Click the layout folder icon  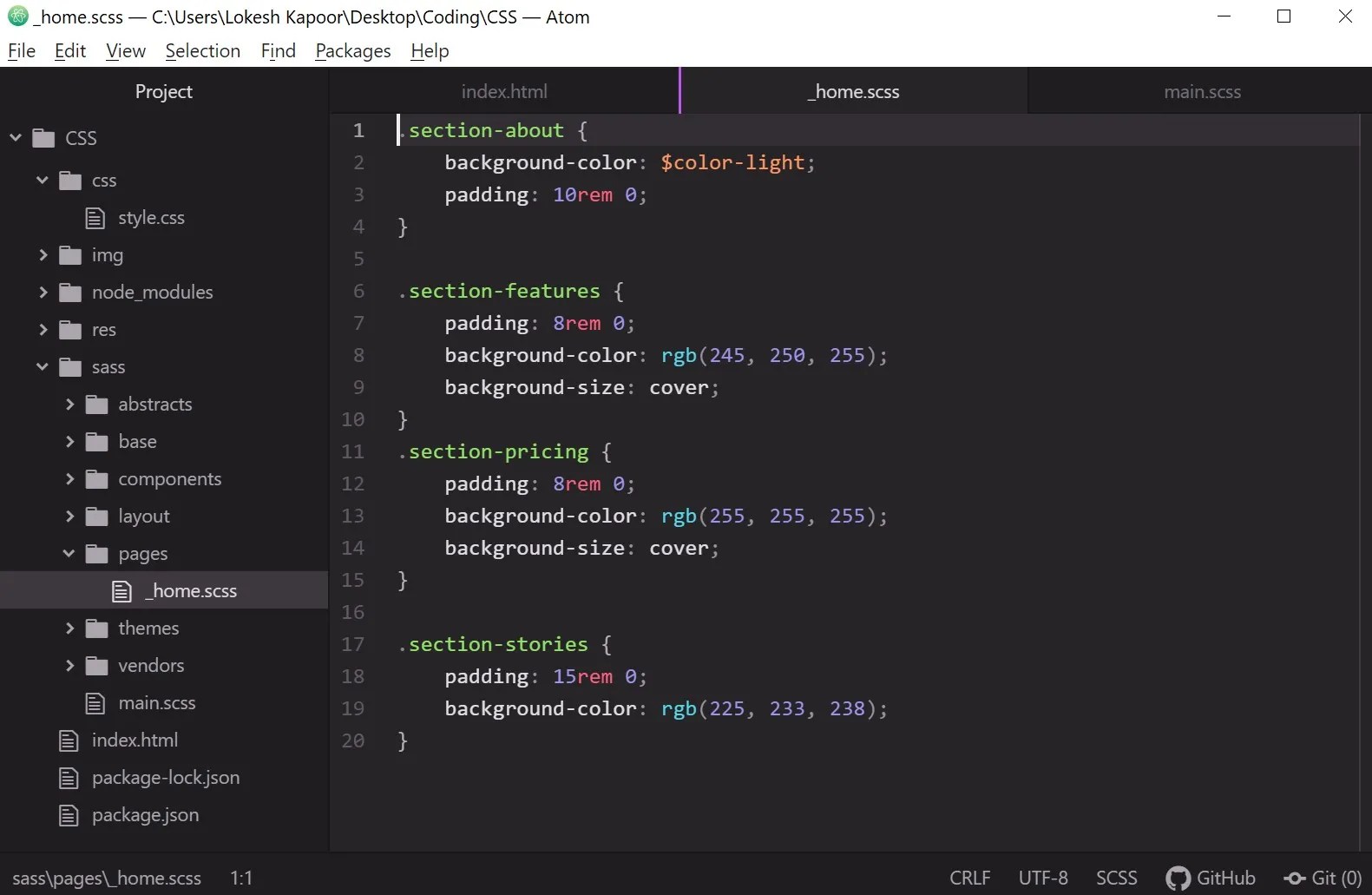click(97, 517)
